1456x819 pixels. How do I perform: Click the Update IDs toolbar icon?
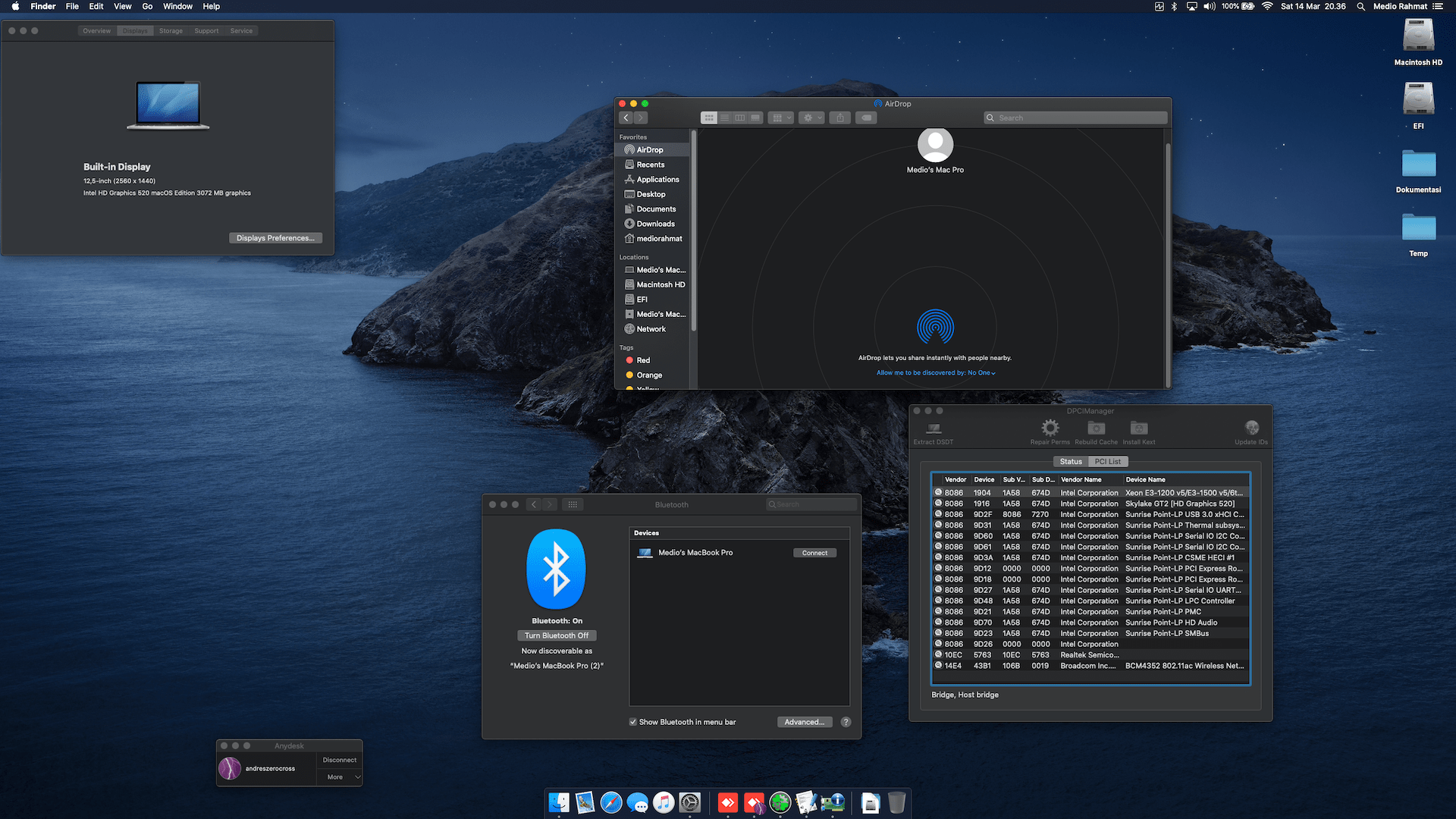(x=1251, y=432)
